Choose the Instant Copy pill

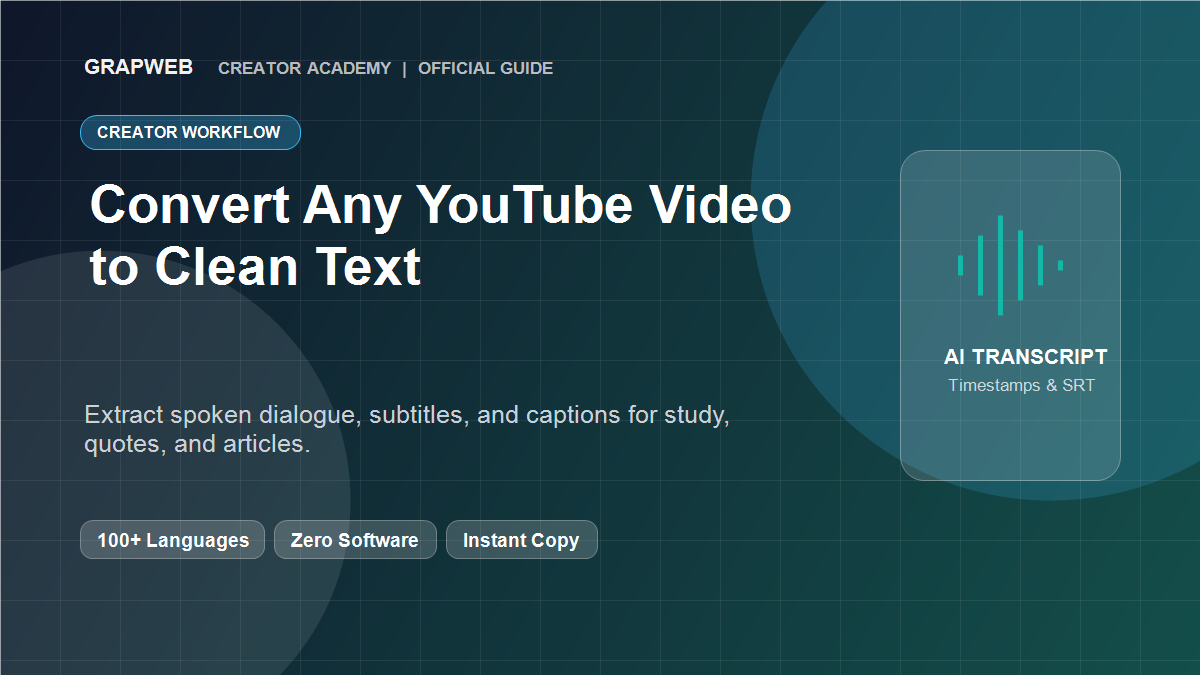pyautogui.click(x=521, y=540)
